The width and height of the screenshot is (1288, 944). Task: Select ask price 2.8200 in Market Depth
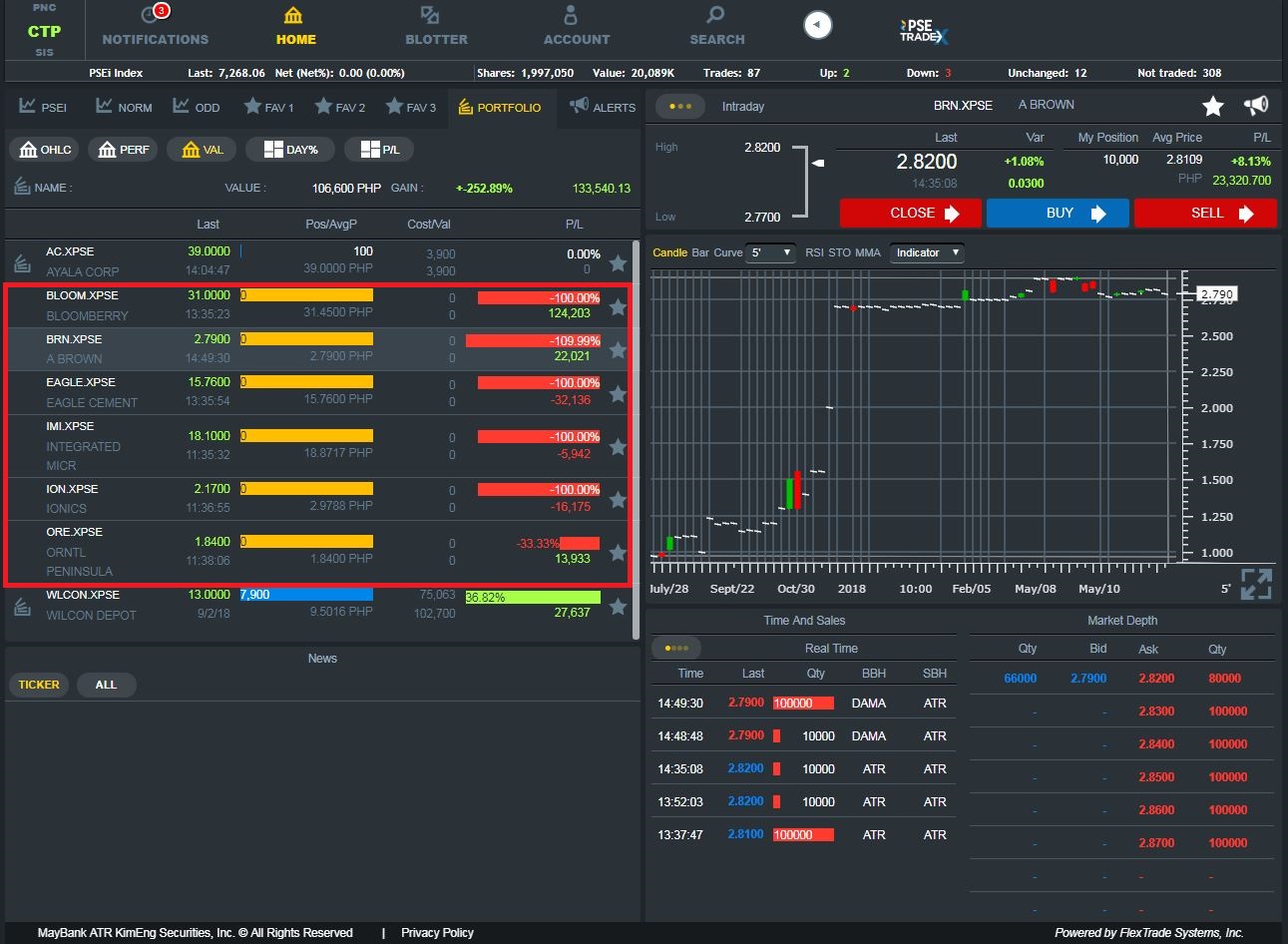1156,679
